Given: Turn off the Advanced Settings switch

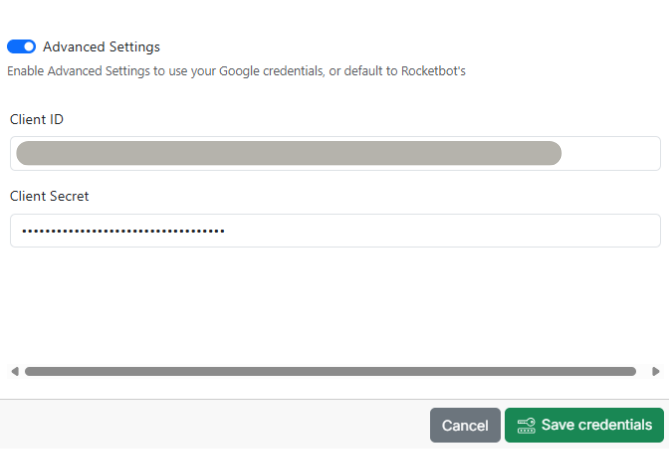Looking at the screenshot, I should tap(21, 47).
